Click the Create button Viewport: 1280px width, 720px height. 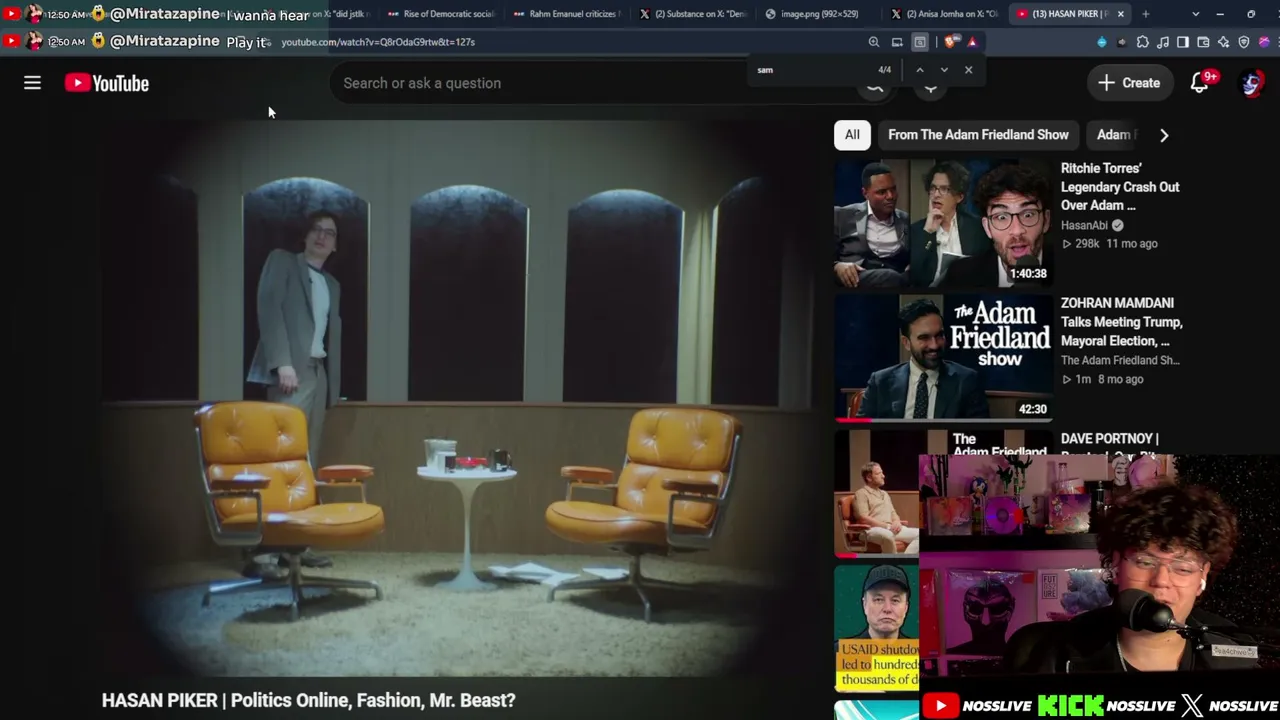pyautogui.click(x=1129, y=83)
